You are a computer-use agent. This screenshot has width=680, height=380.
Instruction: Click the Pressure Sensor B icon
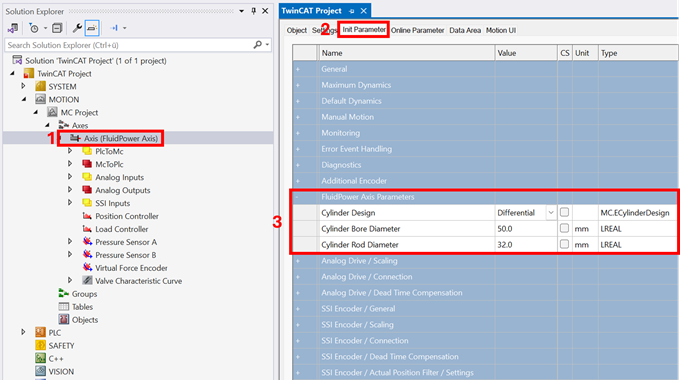(87, 255)
